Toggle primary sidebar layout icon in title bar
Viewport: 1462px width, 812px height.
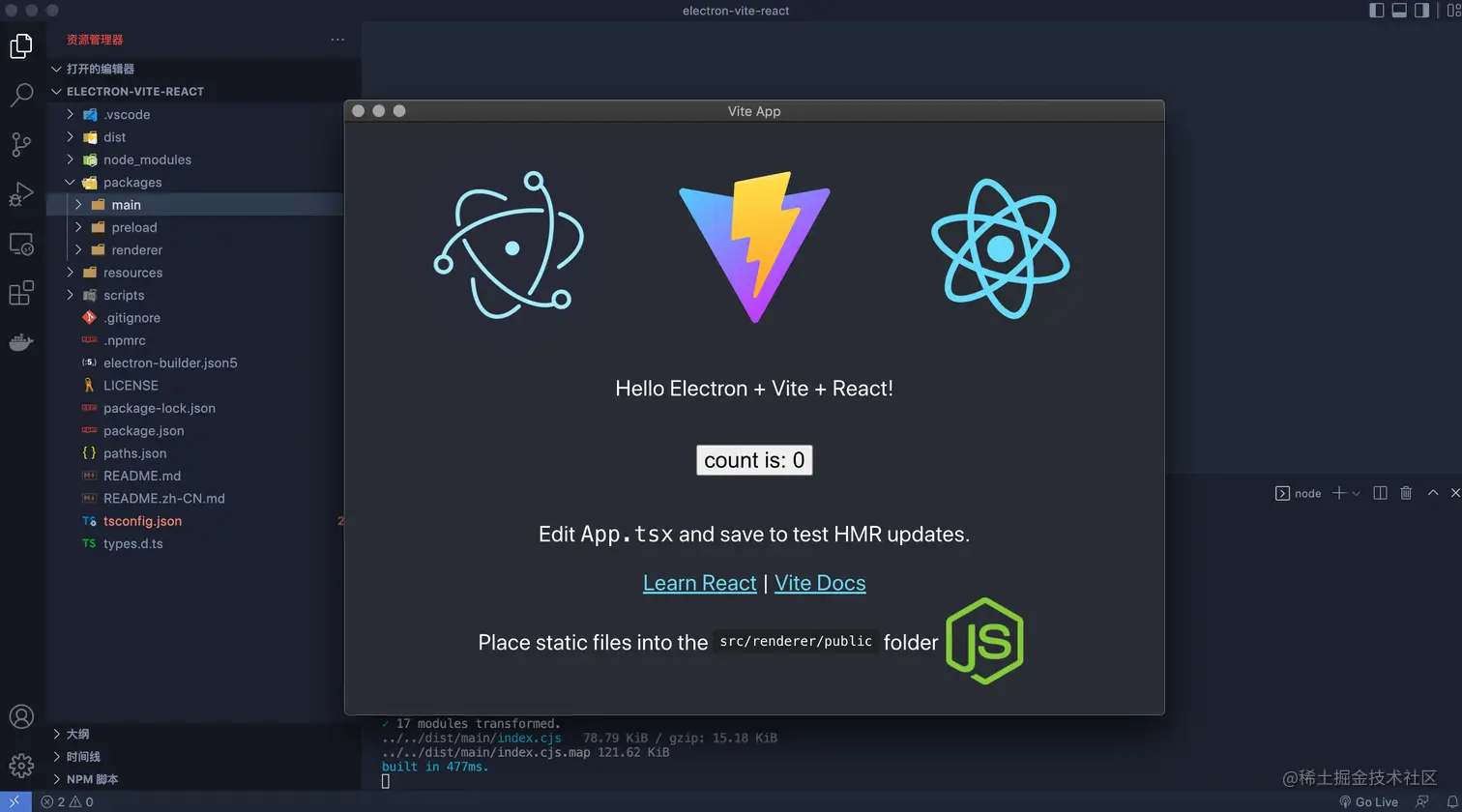point(1377,11)
